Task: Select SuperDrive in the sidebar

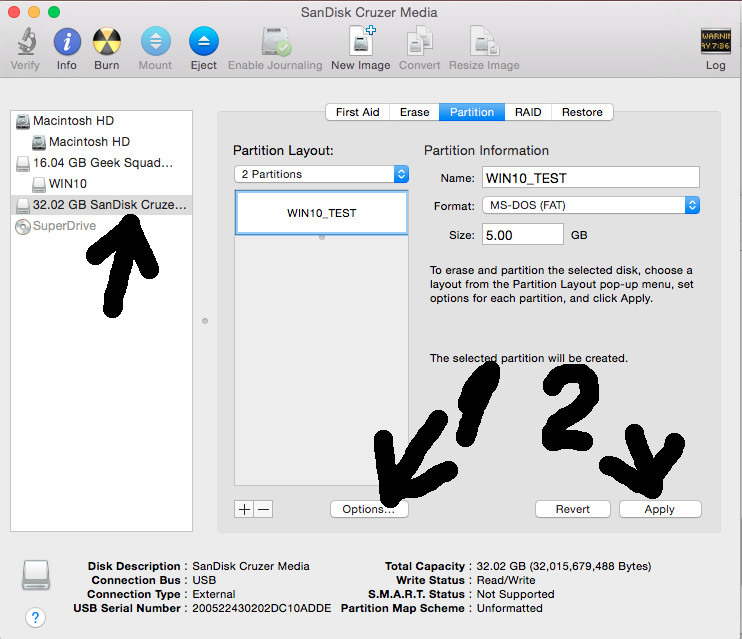Action: tap(101, 226)
